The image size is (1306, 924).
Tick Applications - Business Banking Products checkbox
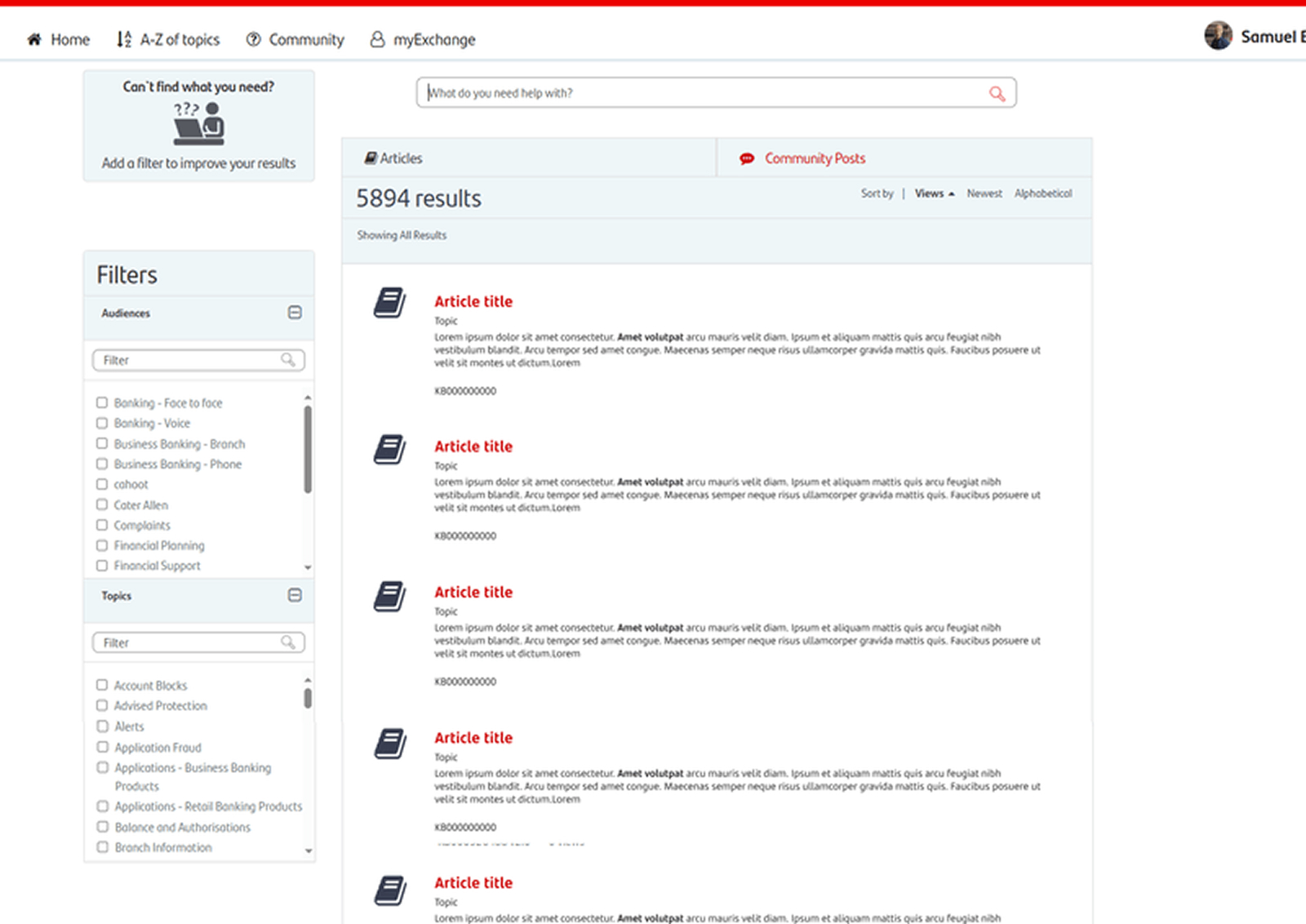(x=102, y=767)
